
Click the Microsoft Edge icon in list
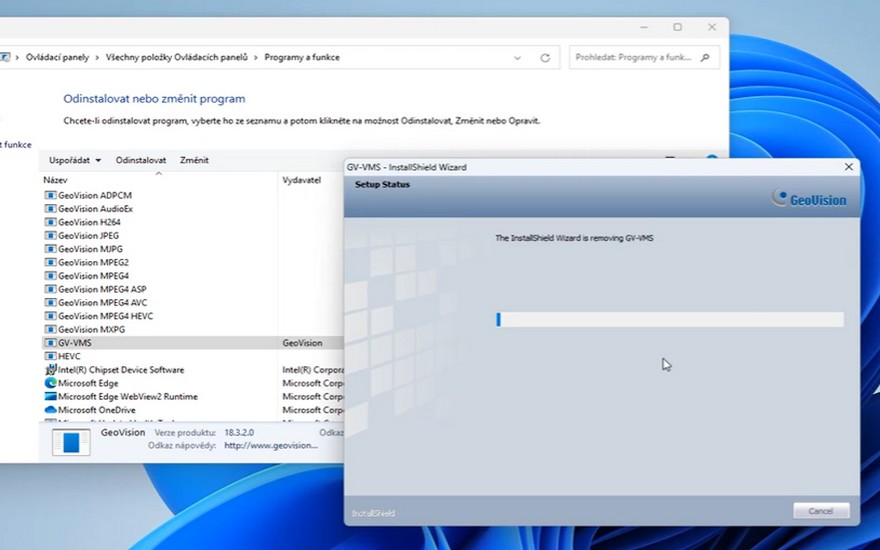pyautogui.click(x=51, y=383)
